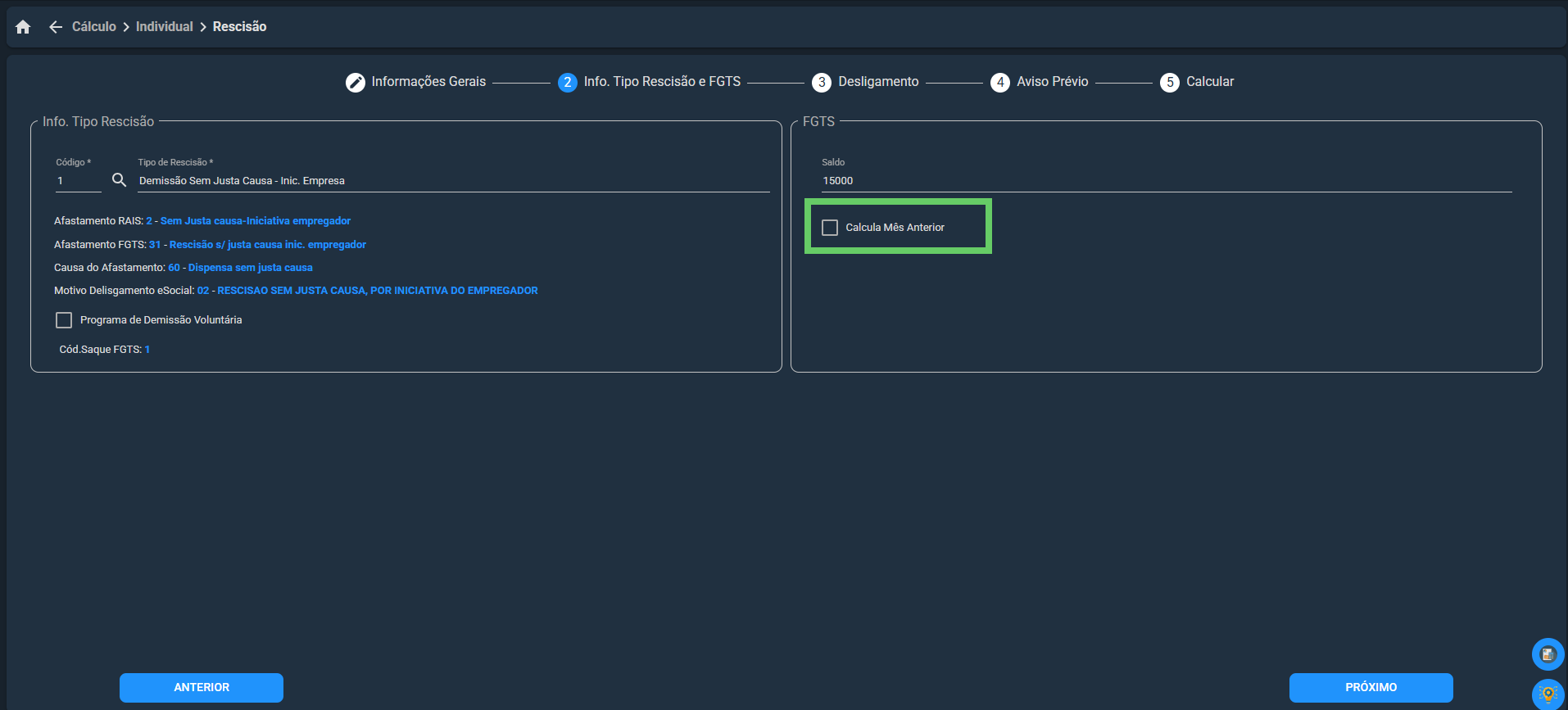Click the Rescisão breadcrumb label
1568x710 pixels.
(x=240, y=27)
